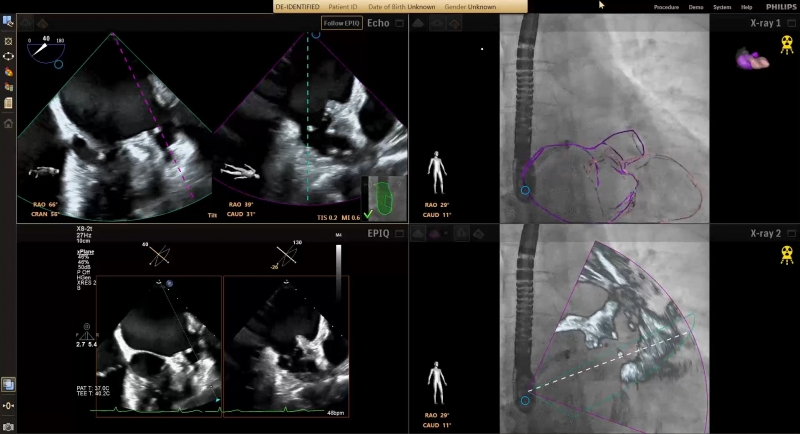The image size is (800, 434).
Task: Click the radiation indicator in X-ray 2 panel
Action: pos(787,255)
